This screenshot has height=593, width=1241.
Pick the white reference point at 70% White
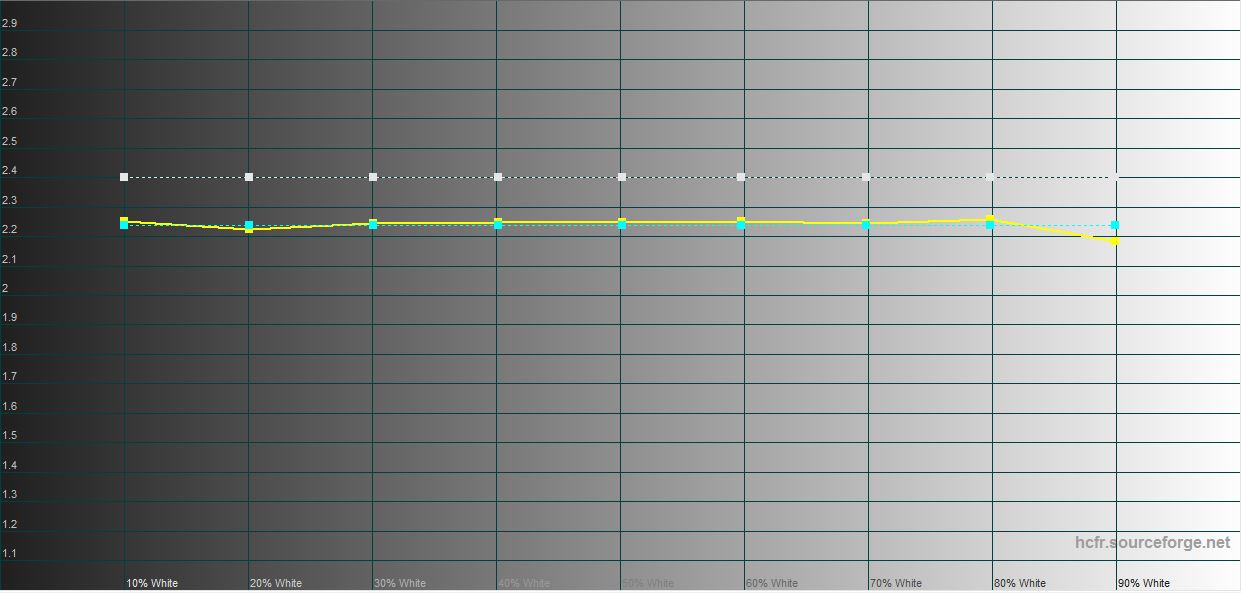point(866,177)
